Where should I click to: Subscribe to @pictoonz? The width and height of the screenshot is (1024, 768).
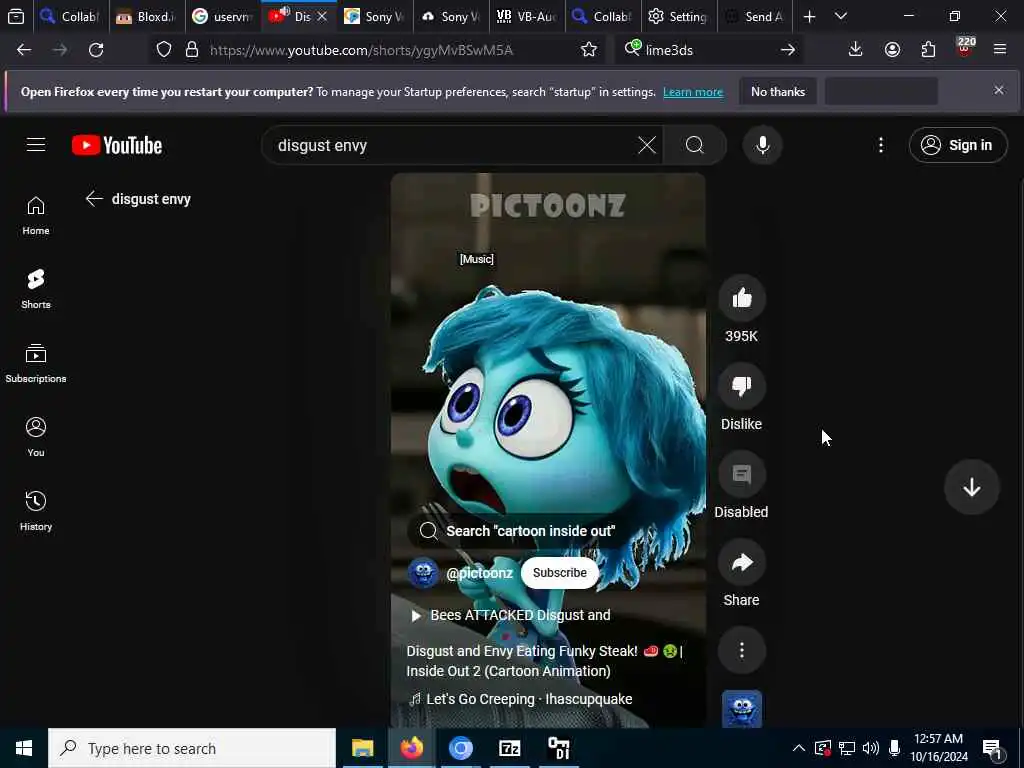[x=560, y=573]
